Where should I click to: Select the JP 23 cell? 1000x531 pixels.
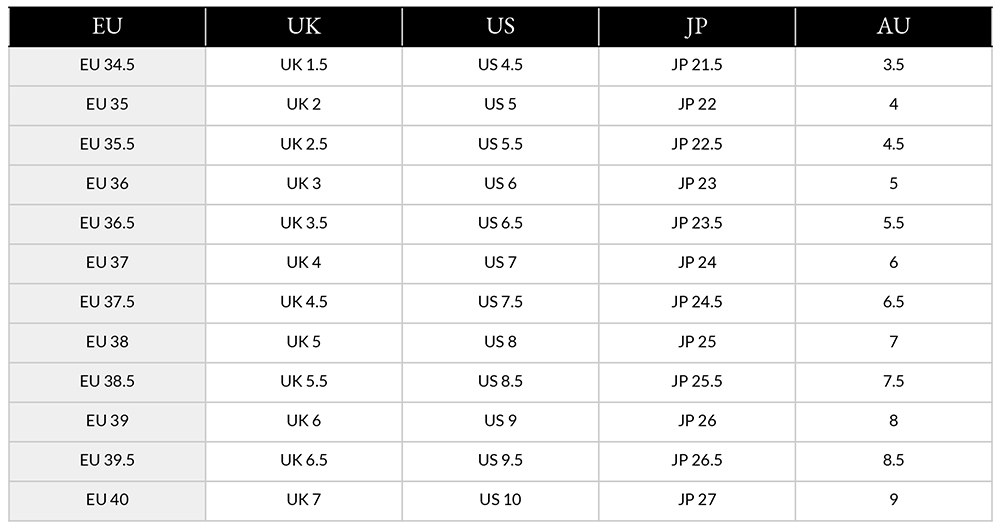696,184
